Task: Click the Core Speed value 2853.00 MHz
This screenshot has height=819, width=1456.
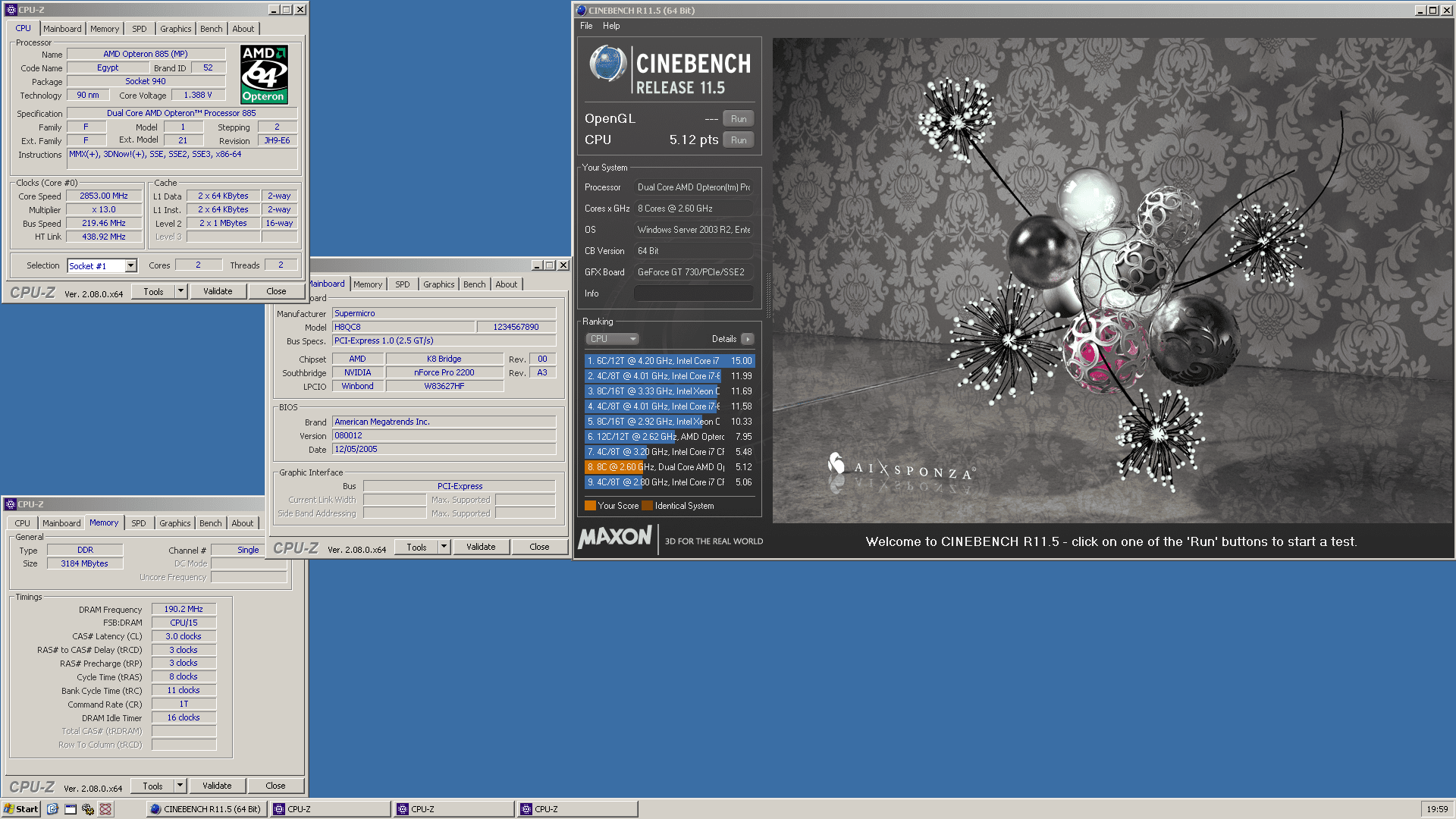Action: (x=104, y=196)
